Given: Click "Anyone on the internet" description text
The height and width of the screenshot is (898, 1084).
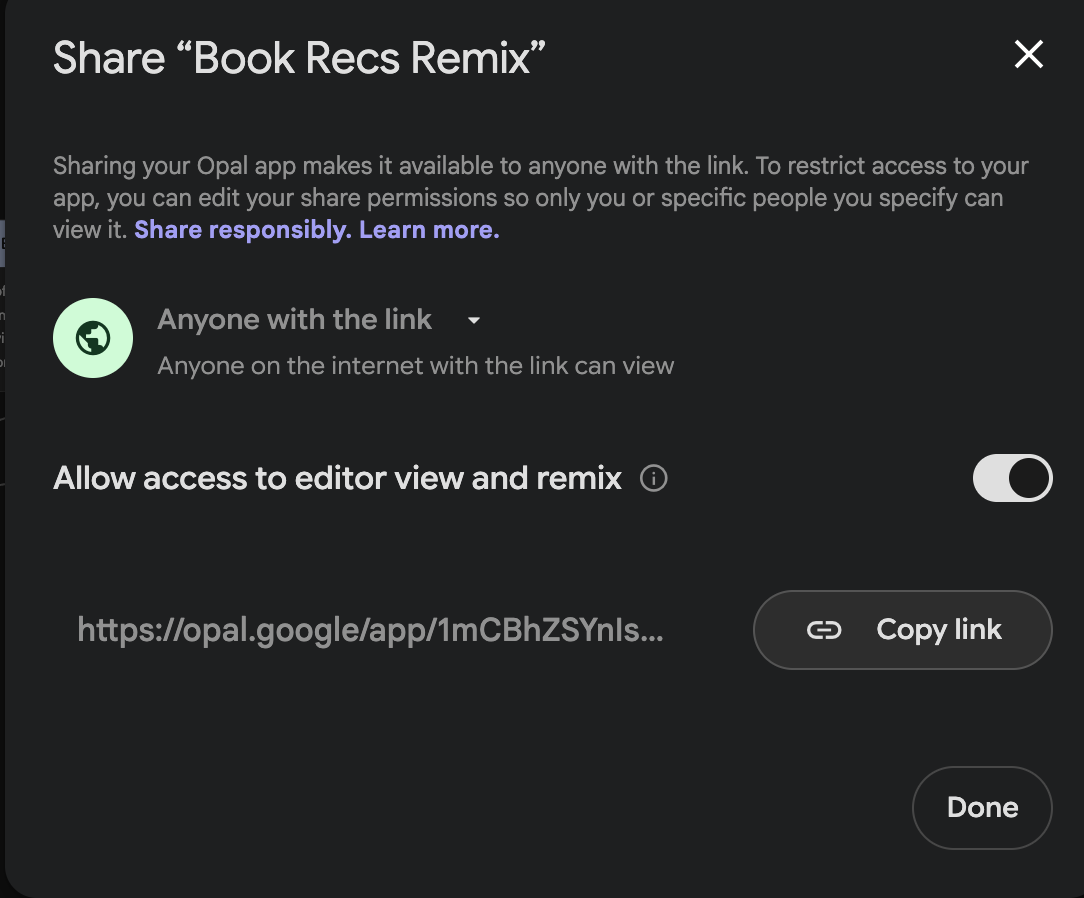Looking at the screenshot, I should click(x=416, y=366).
